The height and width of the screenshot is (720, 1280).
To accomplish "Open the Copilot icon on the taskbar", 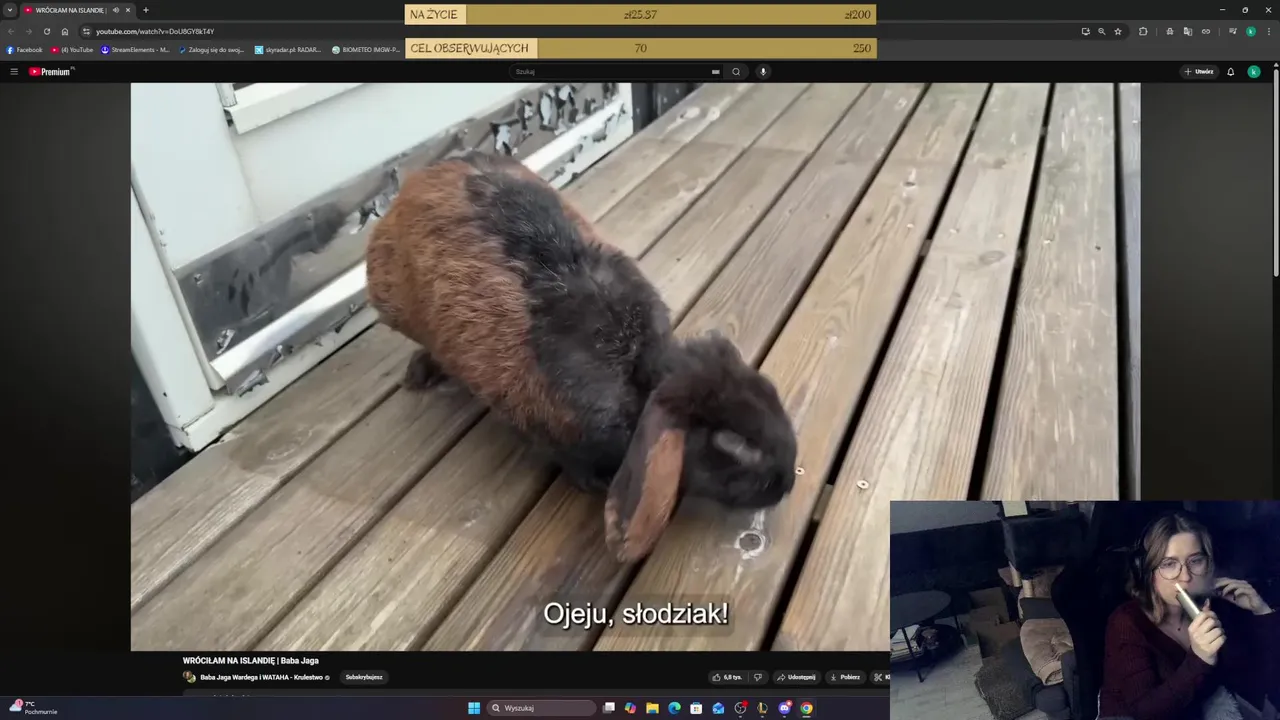I will [x=630, y=708].
